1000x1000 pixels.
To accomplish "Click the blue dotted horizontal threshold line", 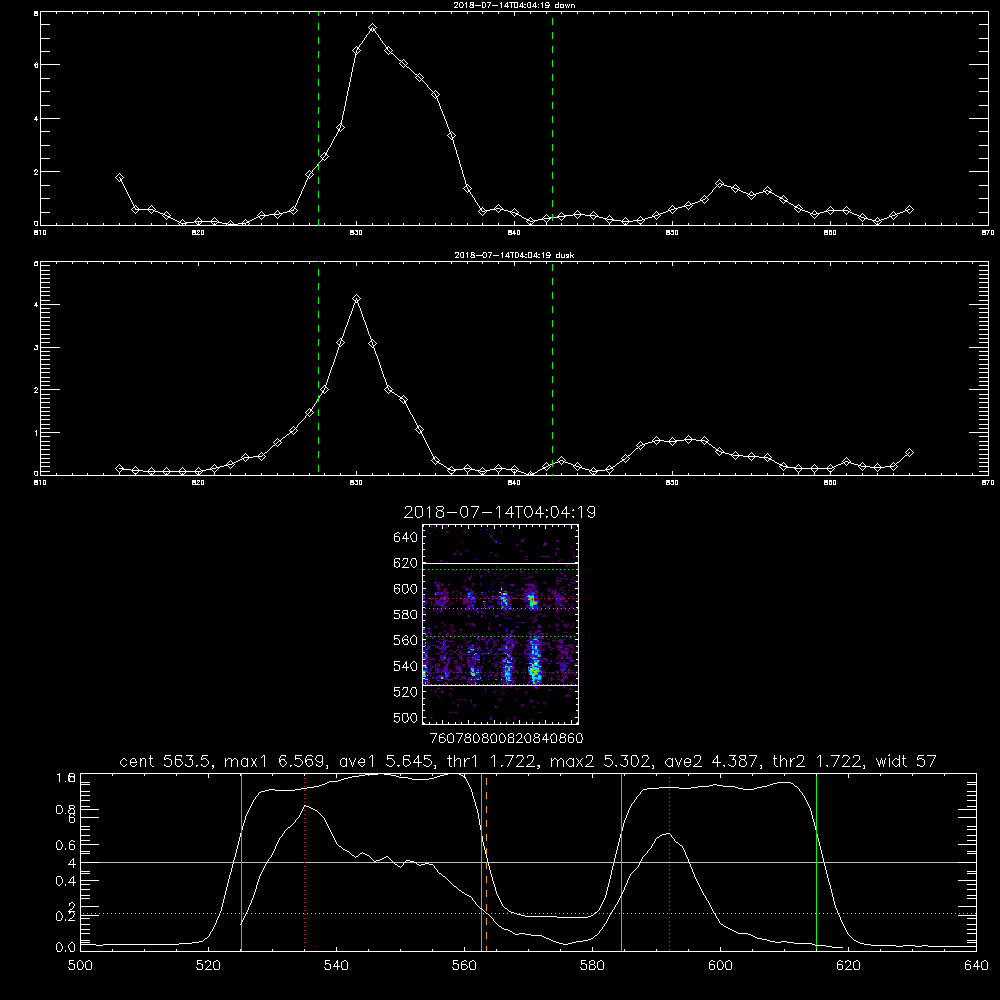I will 528,913.
